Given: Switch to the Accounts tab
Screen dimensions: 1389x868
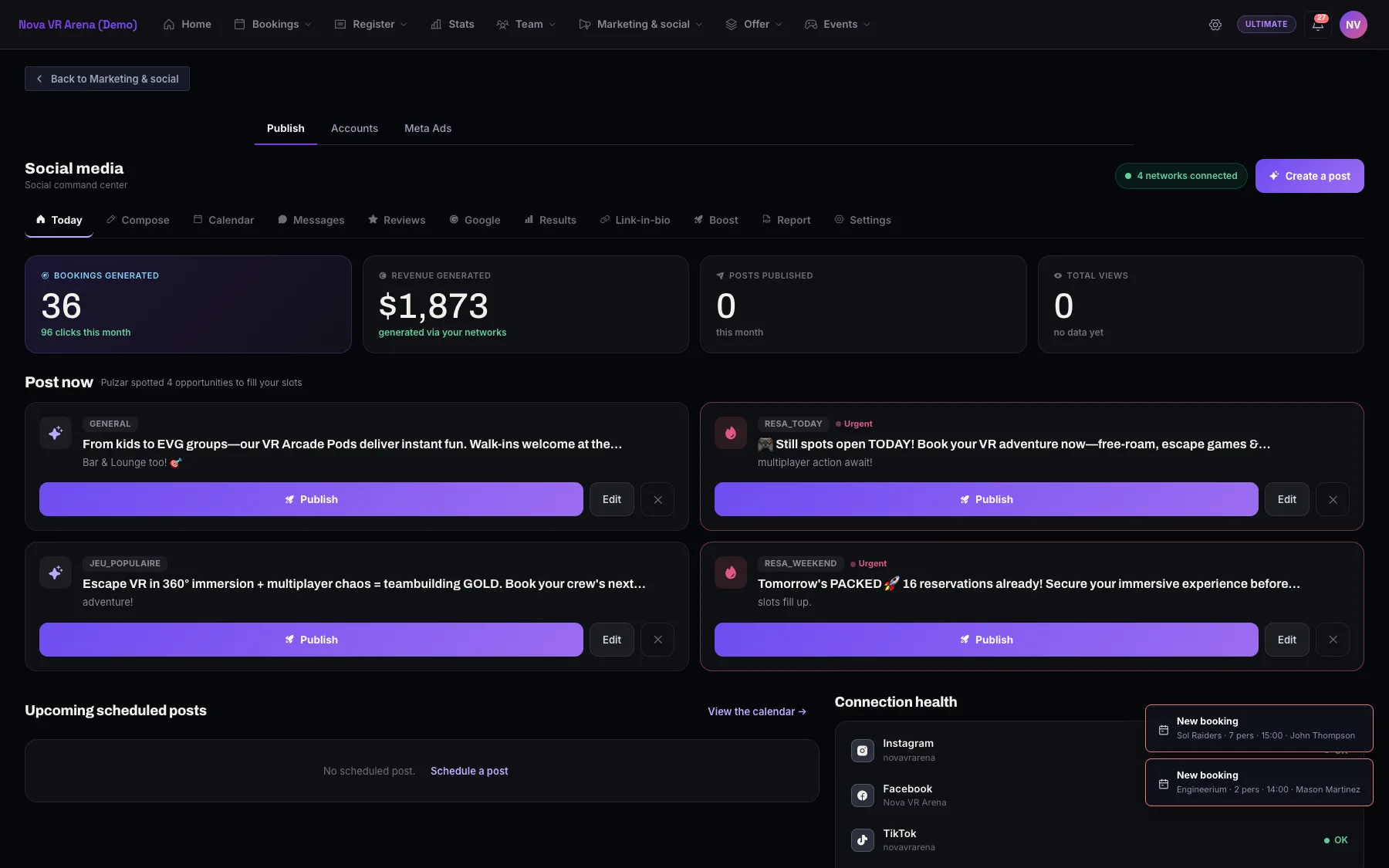Looking at the screenshot, I should (354, 128).
